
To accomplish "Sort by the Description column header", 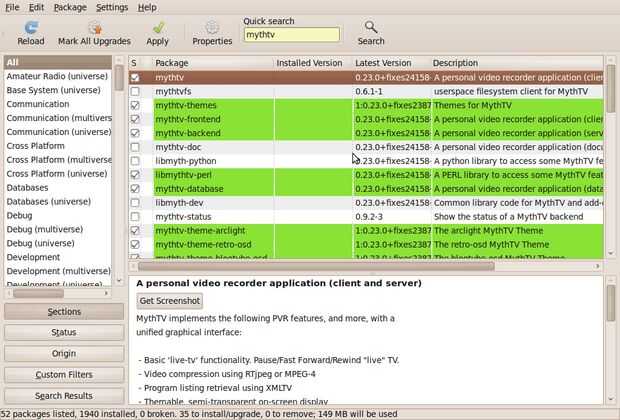I will pyautogui.click(x=517, y=63).
